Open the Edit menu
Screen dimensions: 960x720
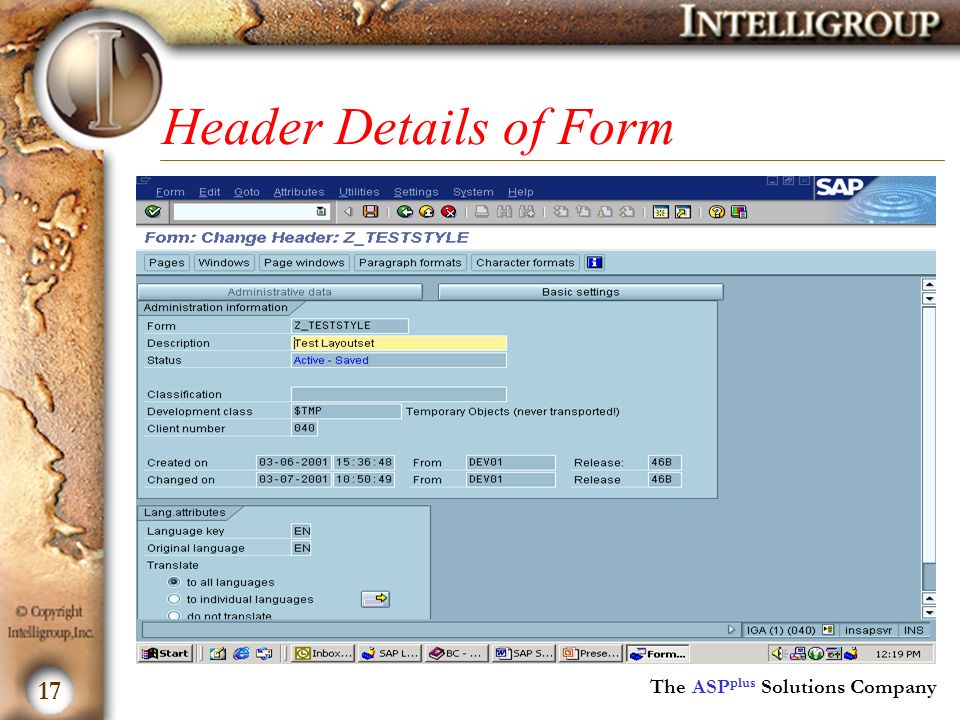209,192
